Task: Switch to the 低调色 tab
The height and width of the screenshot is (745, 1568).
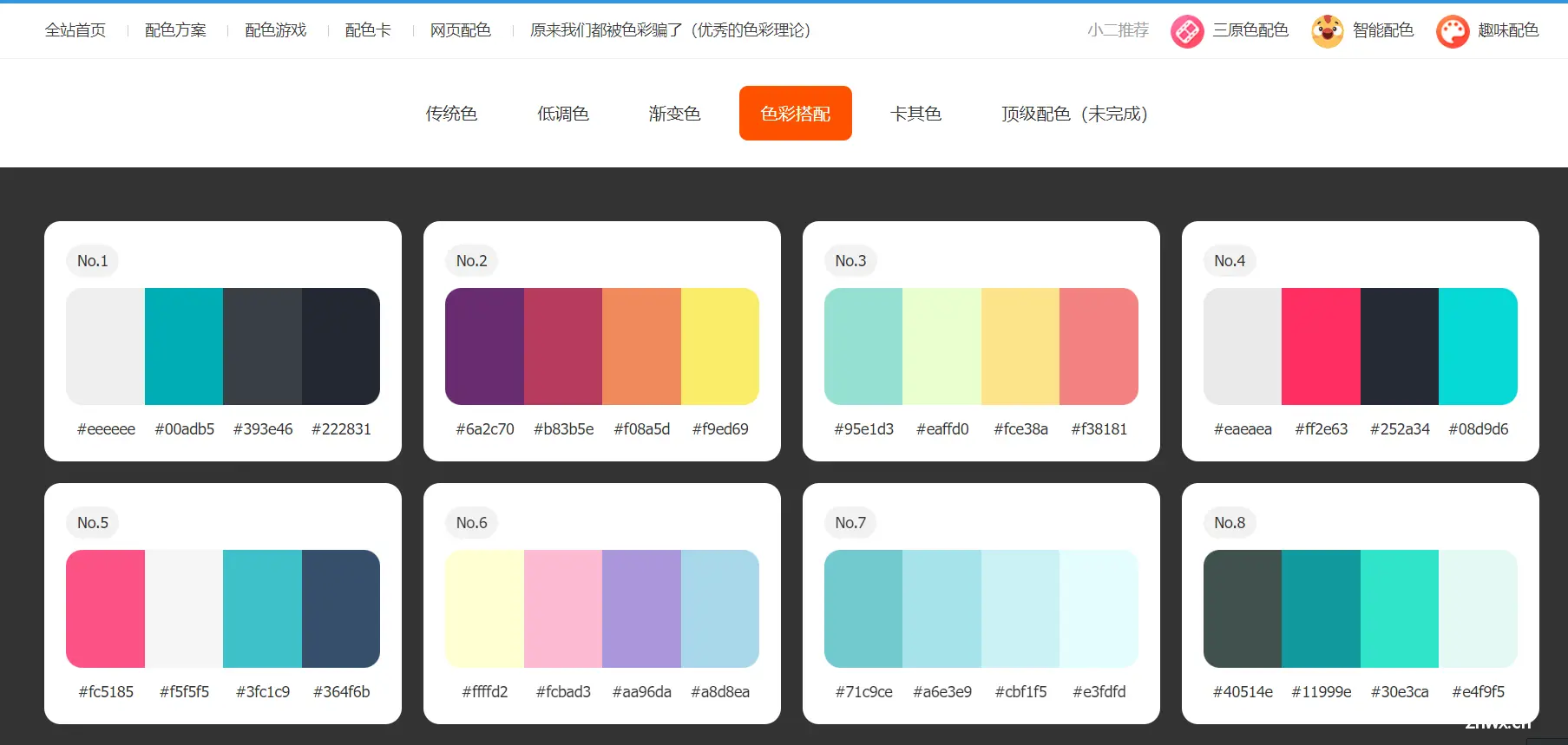Action: (563, 114)
